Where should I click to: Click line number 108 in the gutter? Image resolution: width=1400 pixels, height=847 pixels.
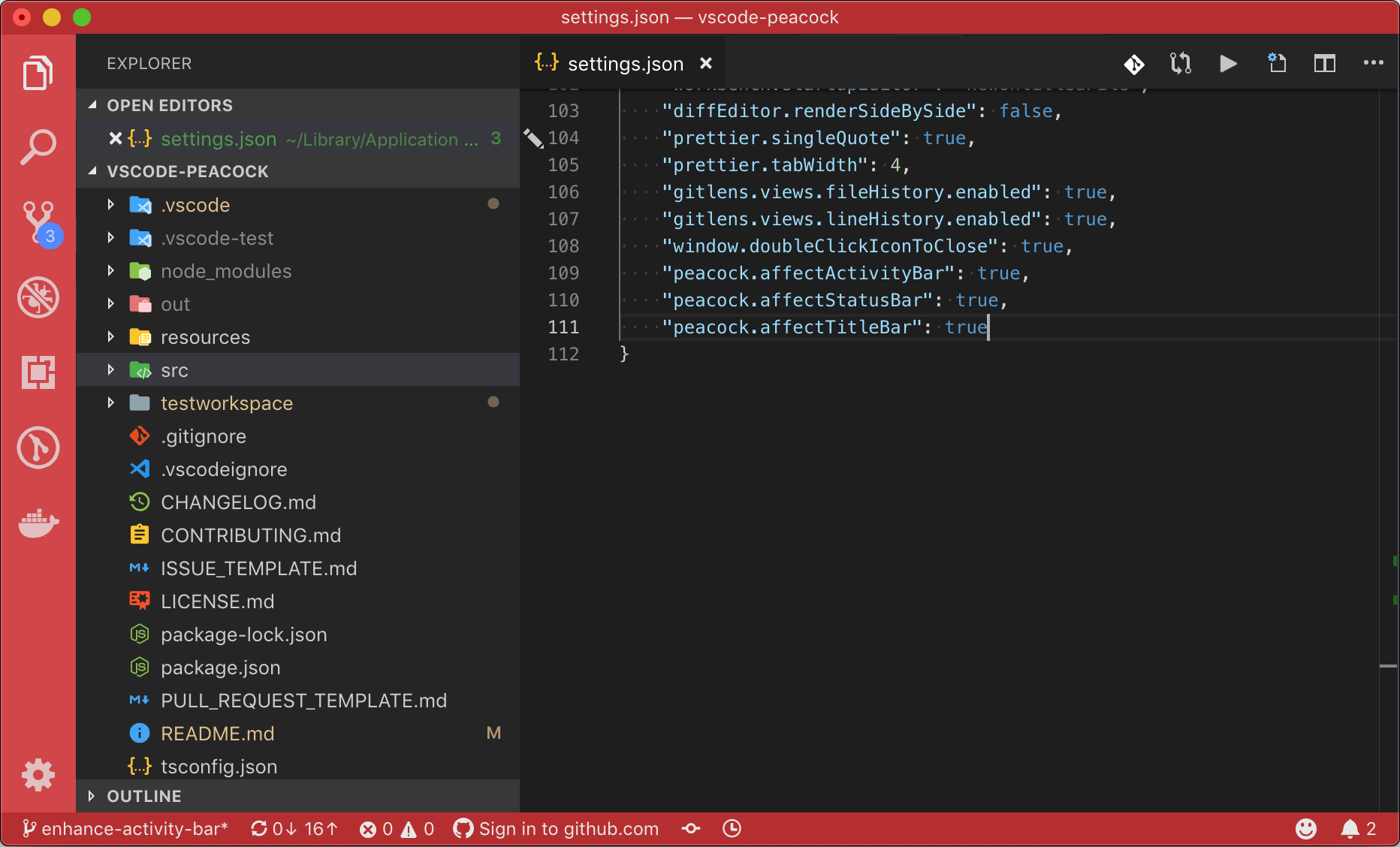point(563,246)
